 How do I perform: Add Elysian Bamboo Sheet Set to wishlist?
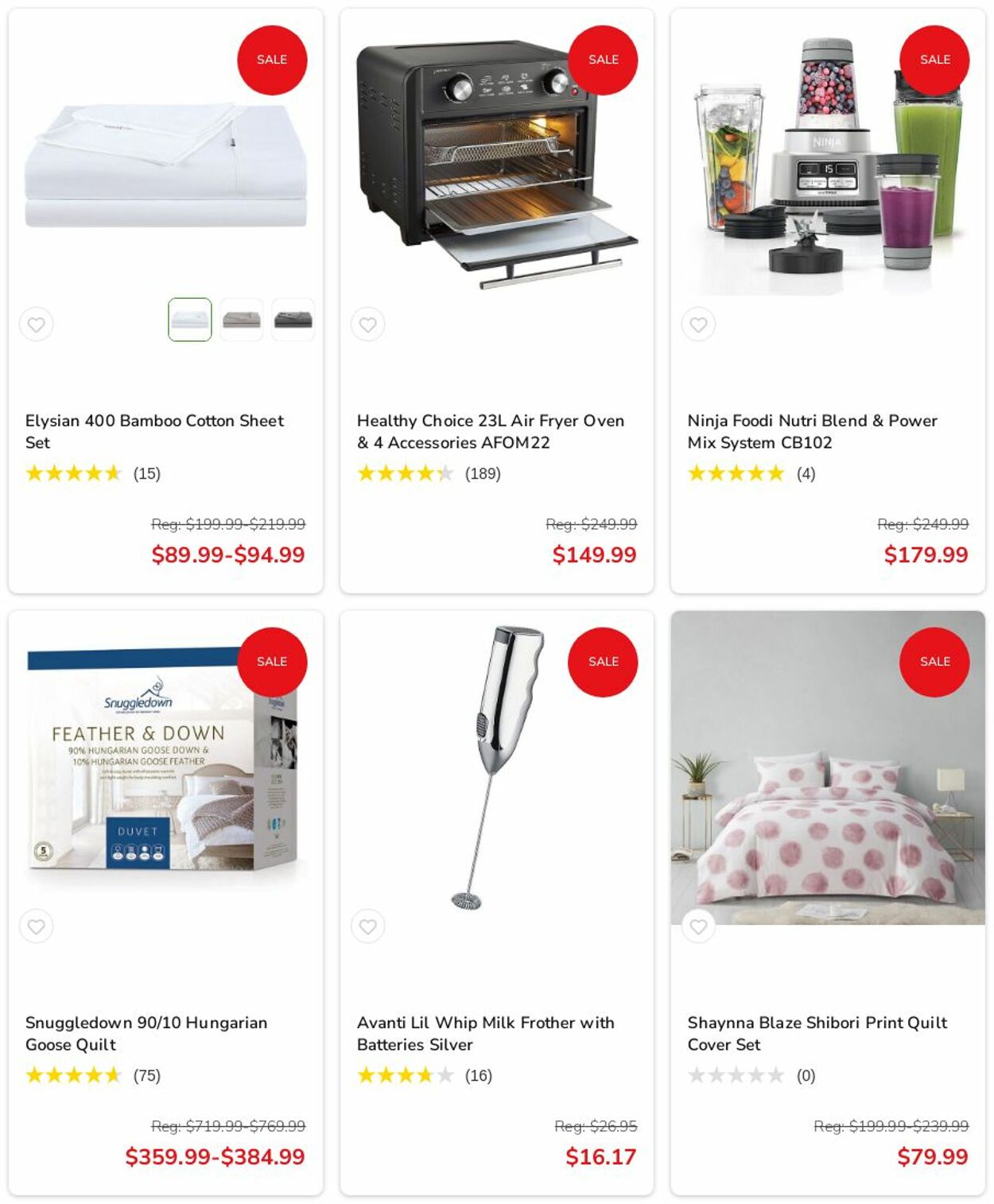(37, 324)
